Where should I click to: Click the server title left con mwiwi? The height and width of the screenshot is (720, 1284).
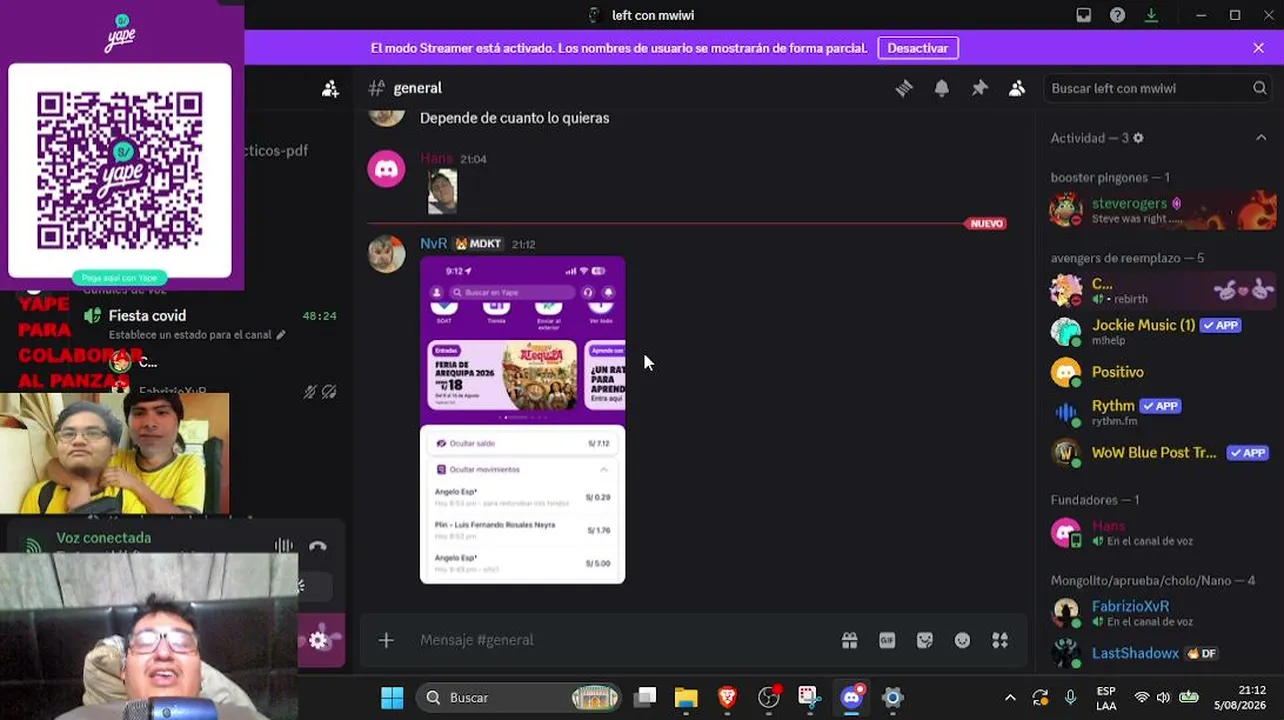pos(652,15)
